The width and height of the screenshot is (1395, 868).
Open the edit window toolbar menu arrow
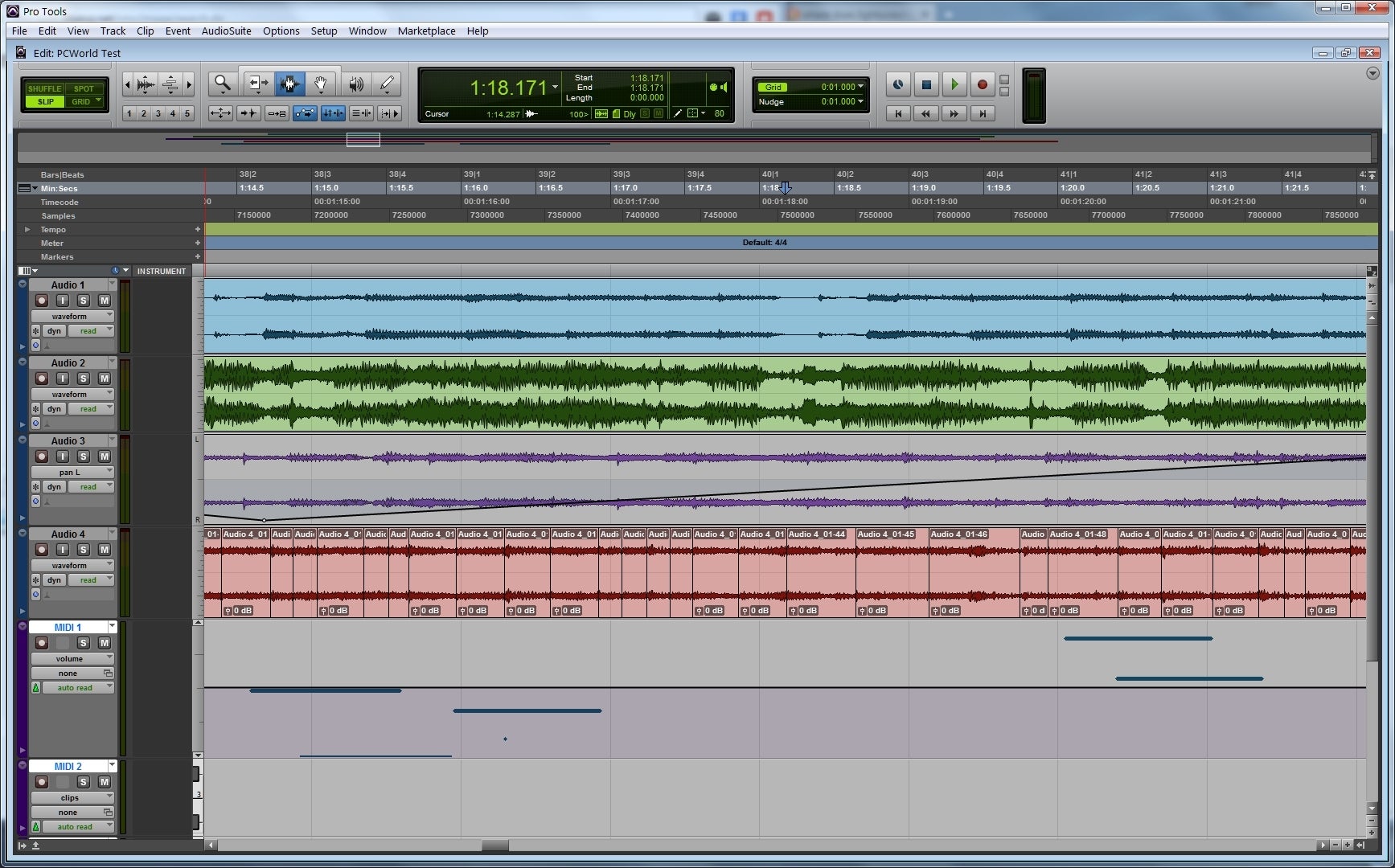point(1372,73)
